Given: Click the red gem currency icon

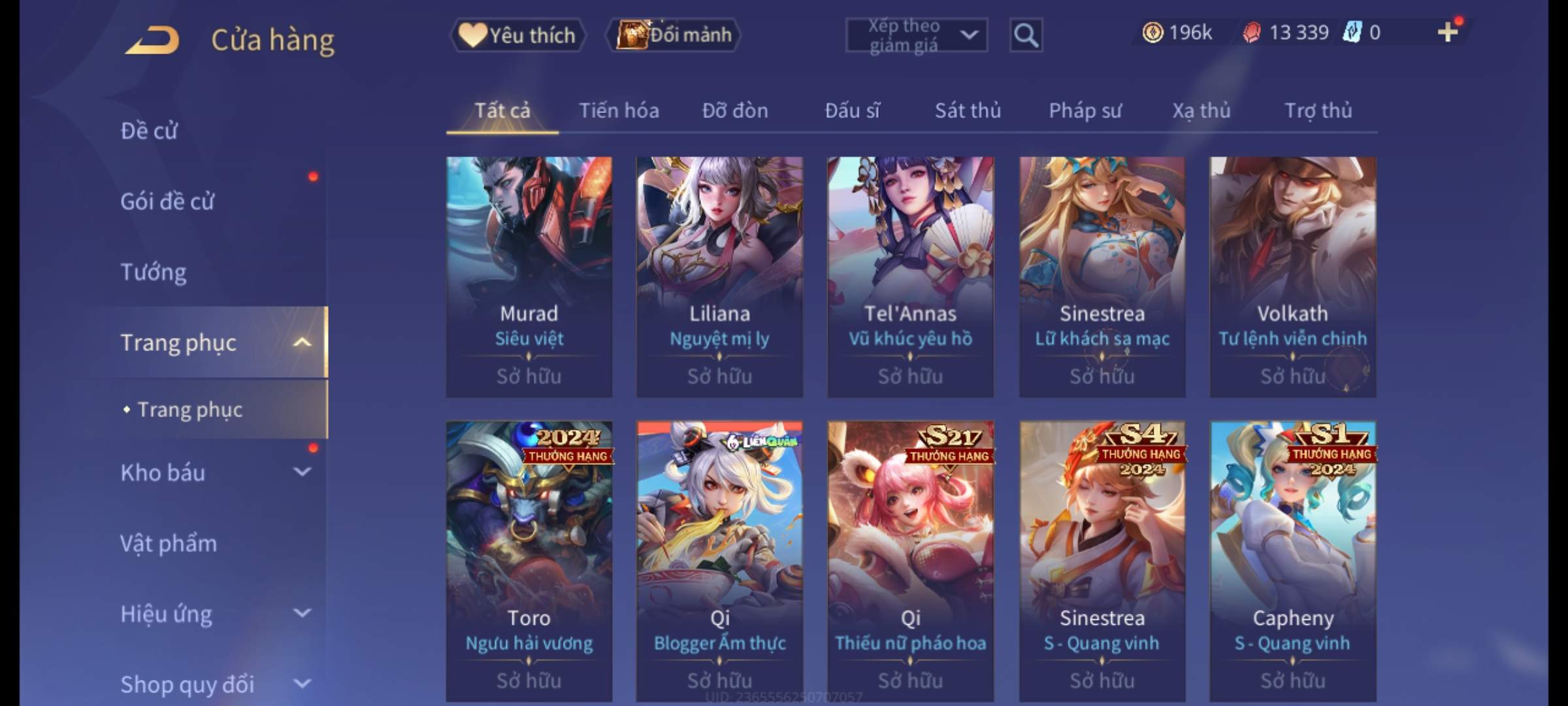Looking at the screenshot, I should pos(1251,33).
